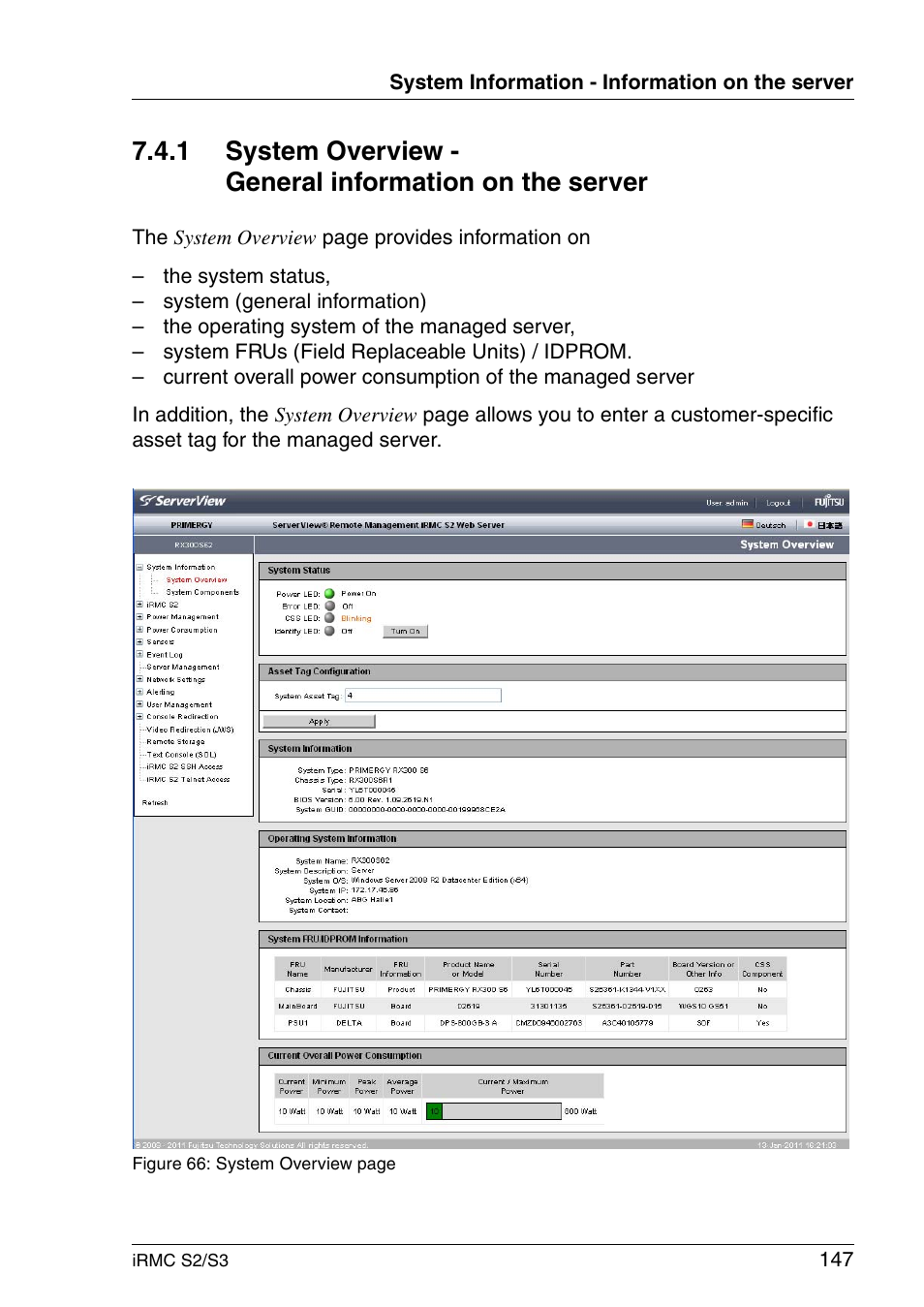The height and width of the screenshot is (1307, 924).
Task: Expand the Alerting tree node
Action: coord(139,692)
